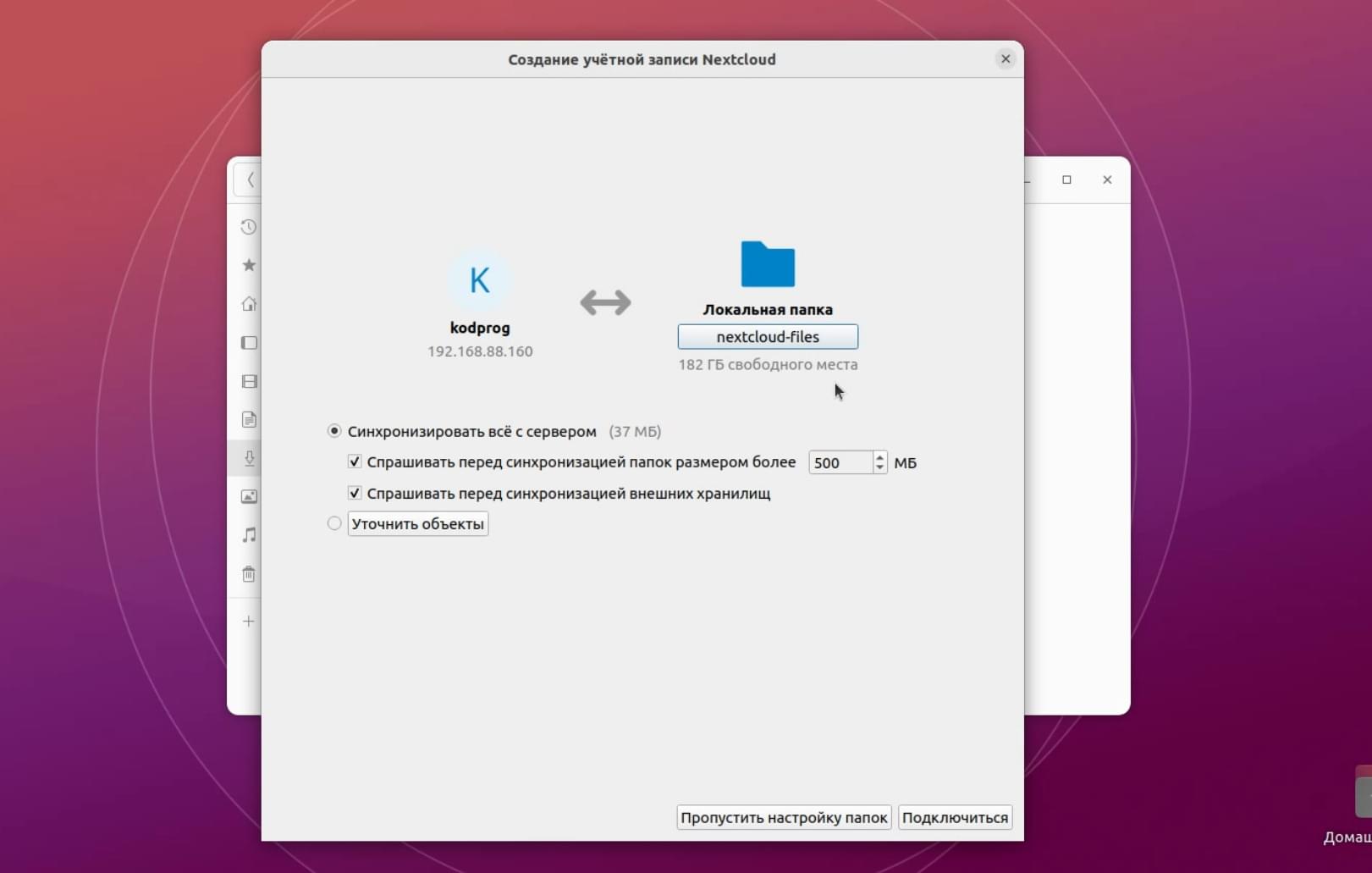This screenshot has width=1372, height=873.
Task: Click the blue local folder icon
Action: (x=768, y=264)
